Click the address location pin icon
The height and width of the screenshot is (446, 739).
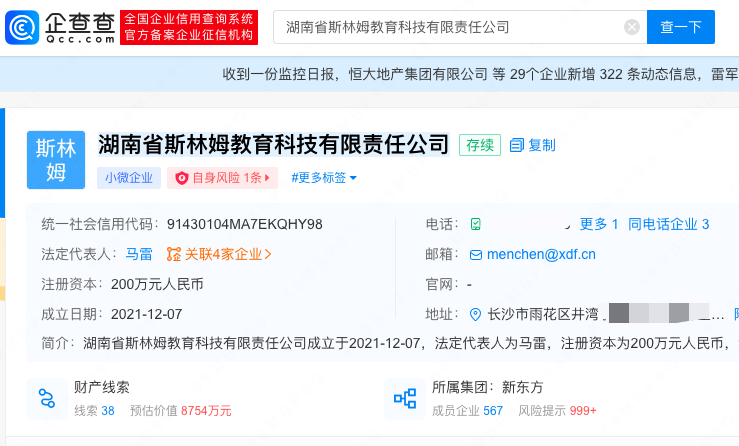coord(476,314)
